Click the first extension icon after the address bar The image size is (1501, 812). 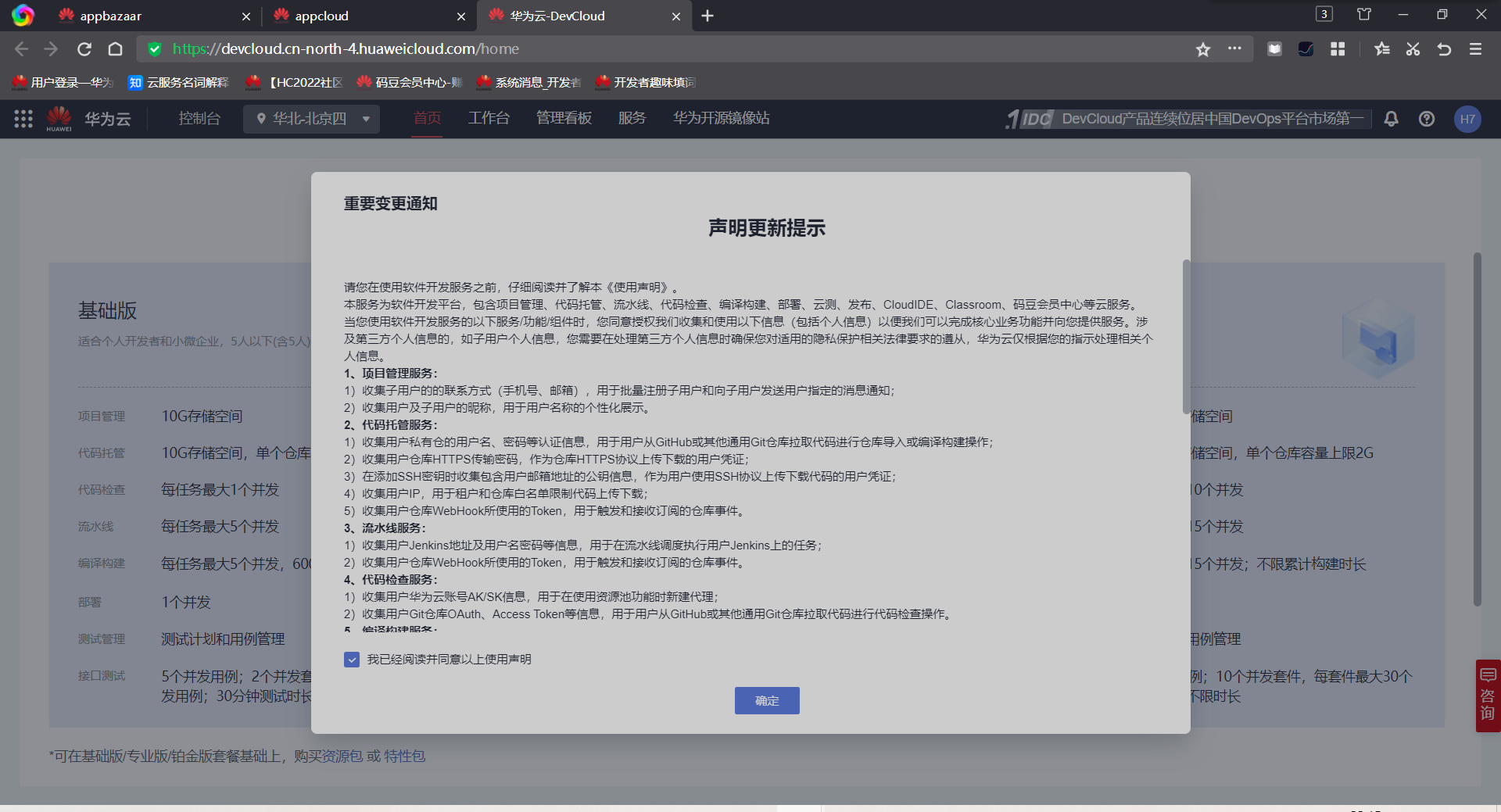1274,49
